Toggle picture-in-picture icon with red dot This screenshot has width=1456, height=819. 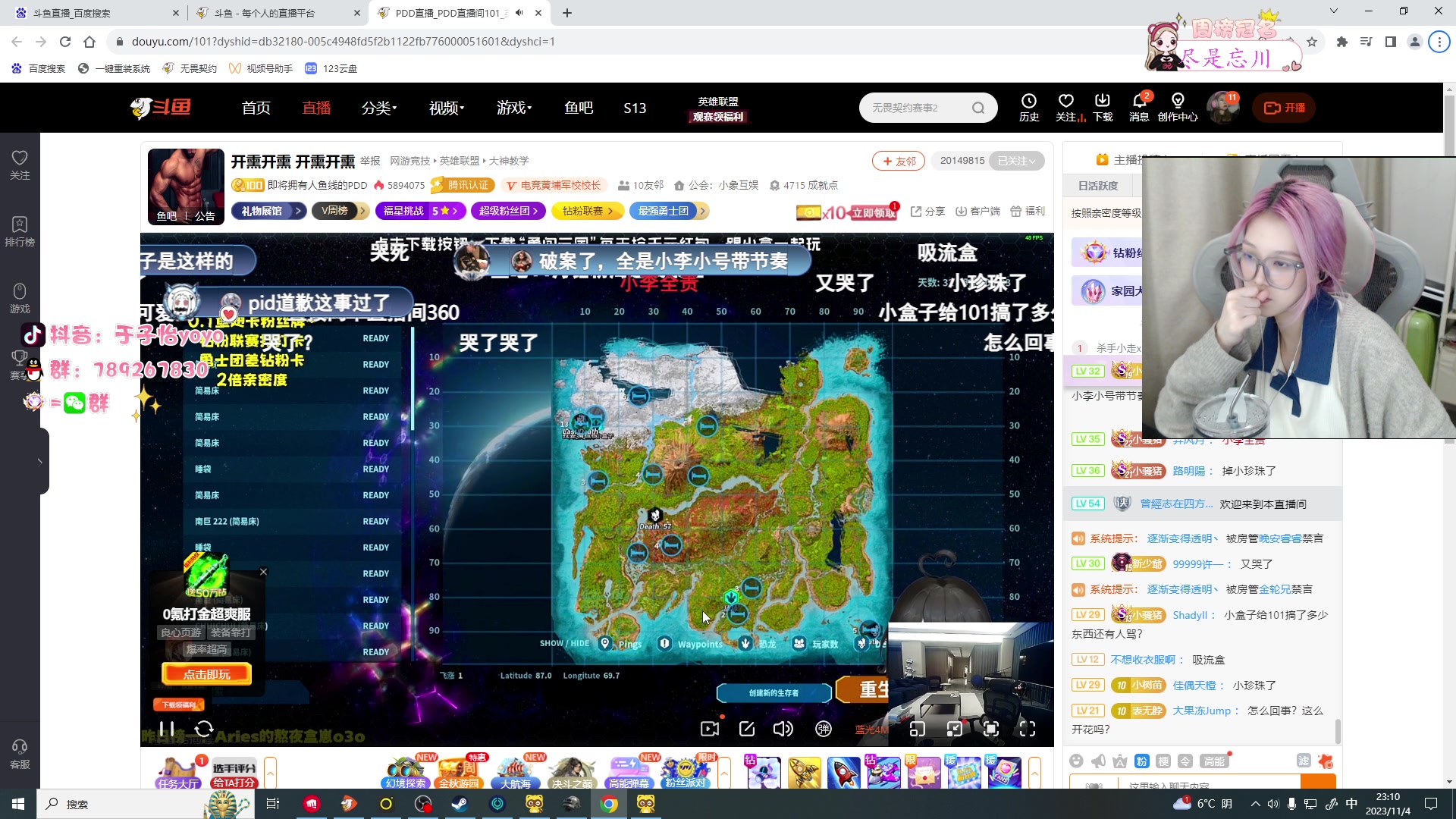[x=955, y=729]
